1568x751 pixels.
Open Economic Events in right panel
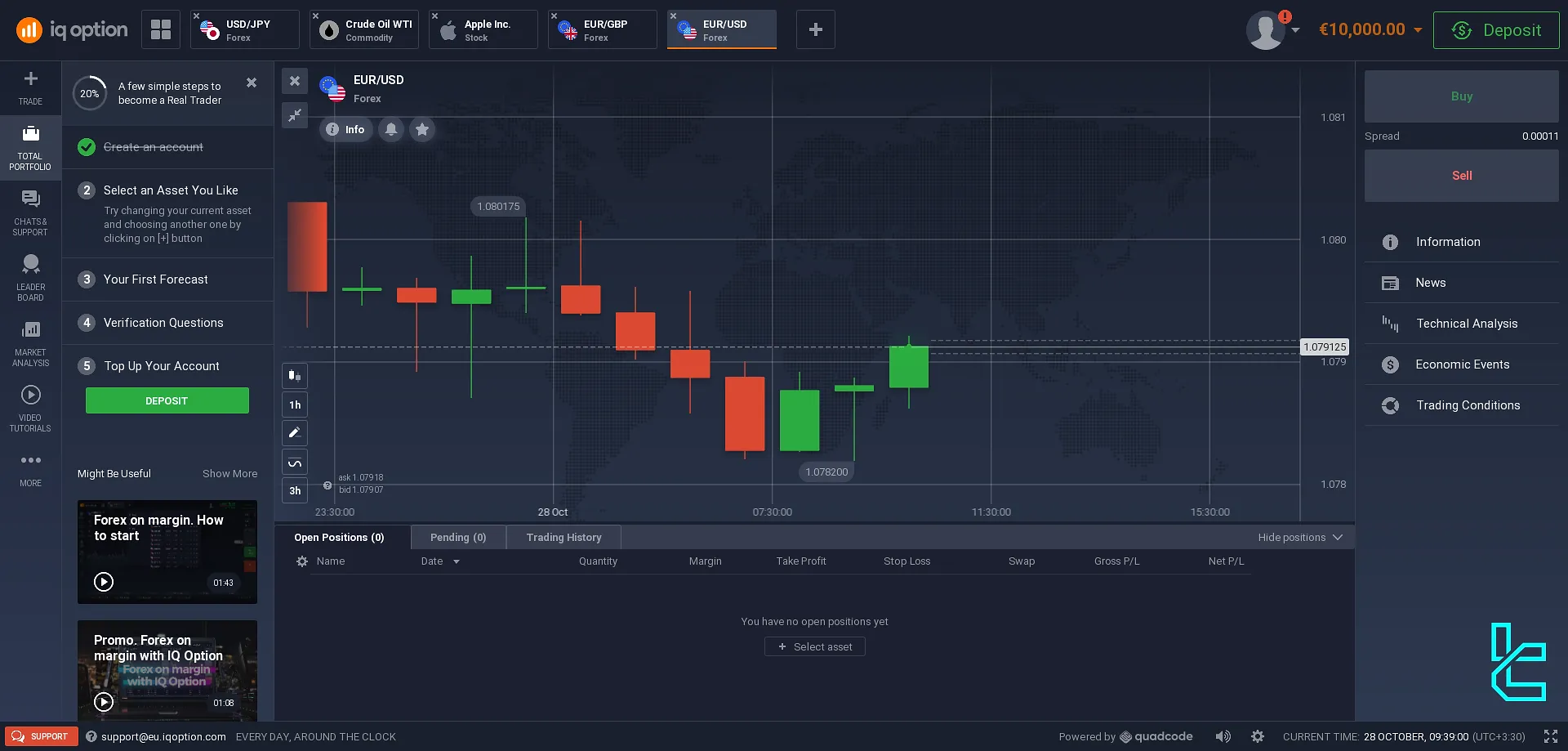tap(1461, 364)
